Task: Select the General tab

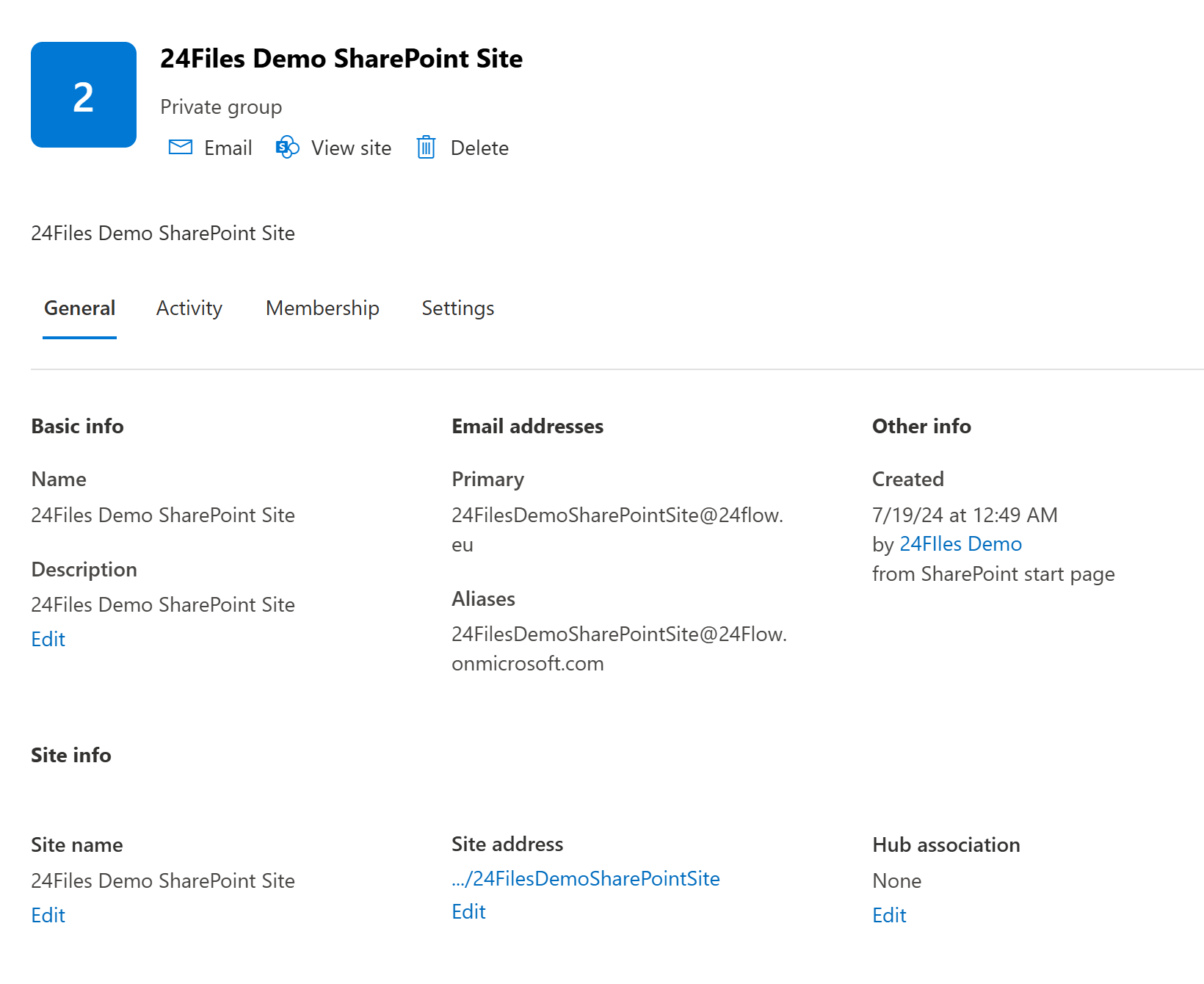Action: pos(79,308)
